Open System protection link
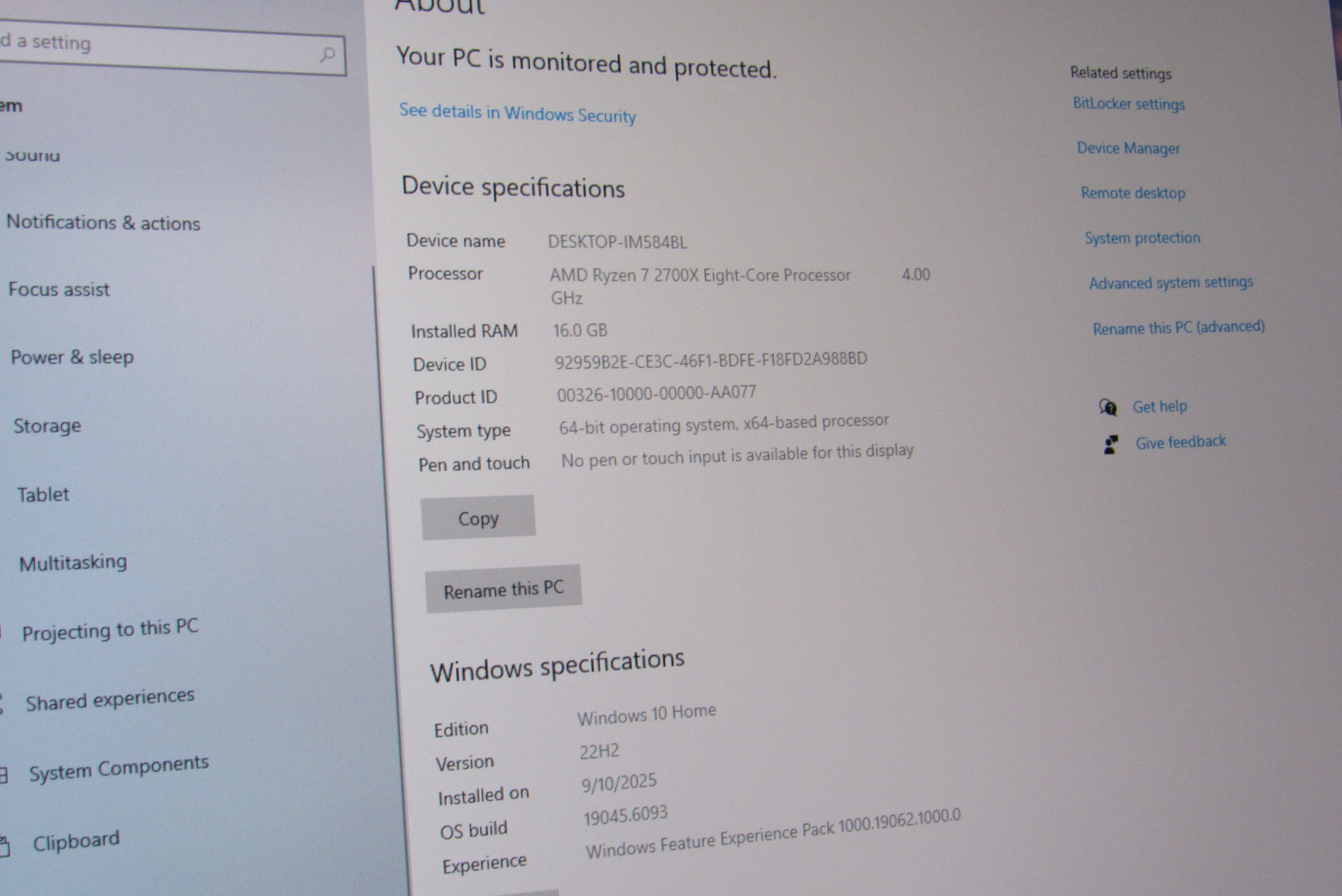Viewport: 1342px width, 896px height. click(1142, 238)
